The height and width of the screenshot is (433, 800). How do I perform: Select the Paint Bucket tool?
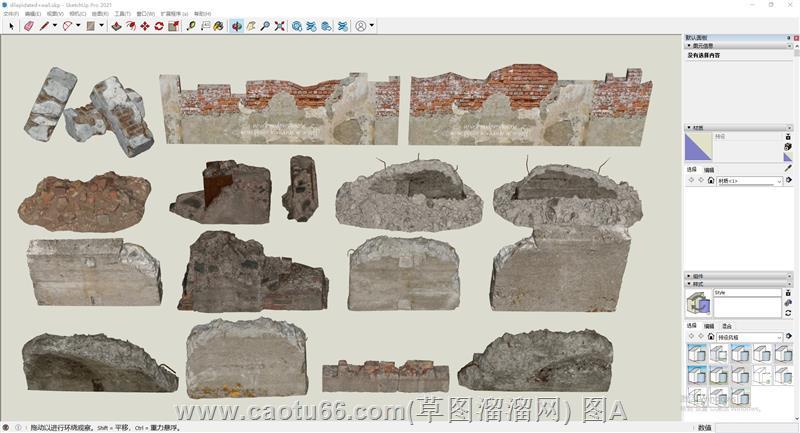[218, 26]
